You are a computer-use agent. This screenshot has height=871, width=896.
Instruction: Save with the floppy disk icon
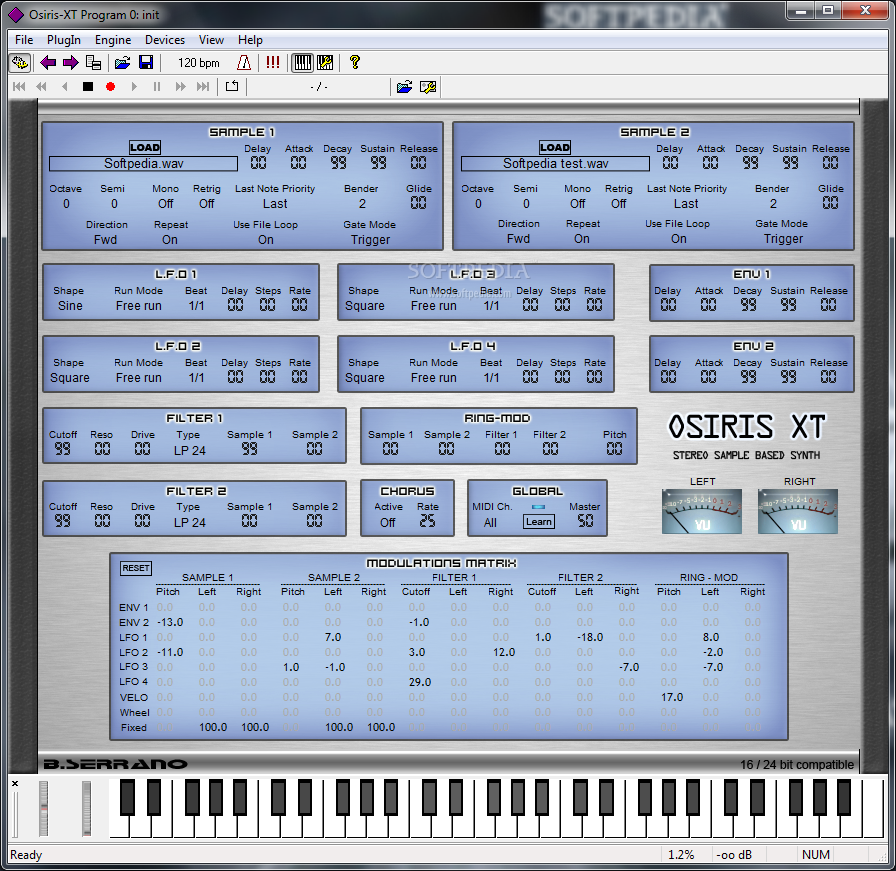[146, 62]
